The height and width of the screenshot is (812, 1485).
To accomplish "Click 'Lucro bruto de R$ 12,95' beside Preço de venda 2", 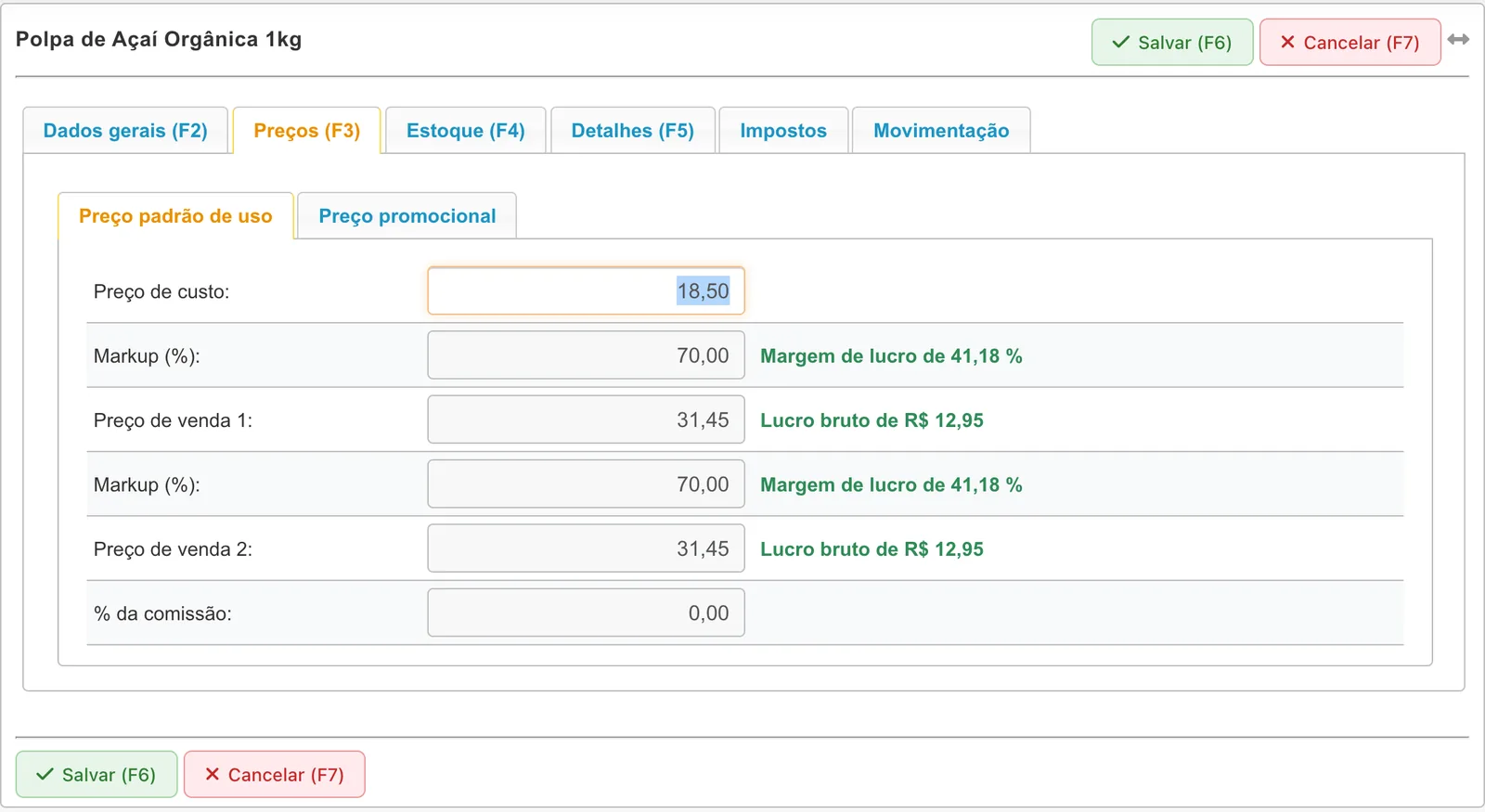I will click(x=872, y=549).
